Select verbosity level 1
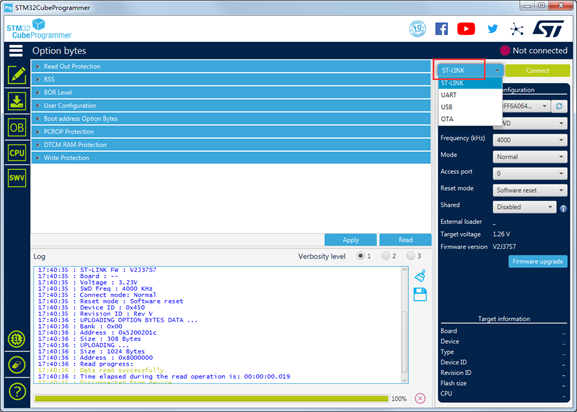The image size is (577, 412). click(360, 256)
